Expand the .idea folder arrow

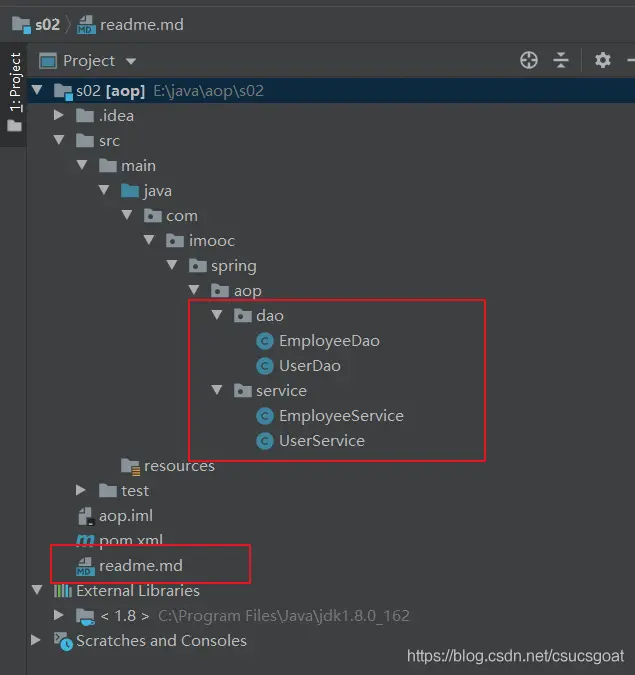coord(59,115)
